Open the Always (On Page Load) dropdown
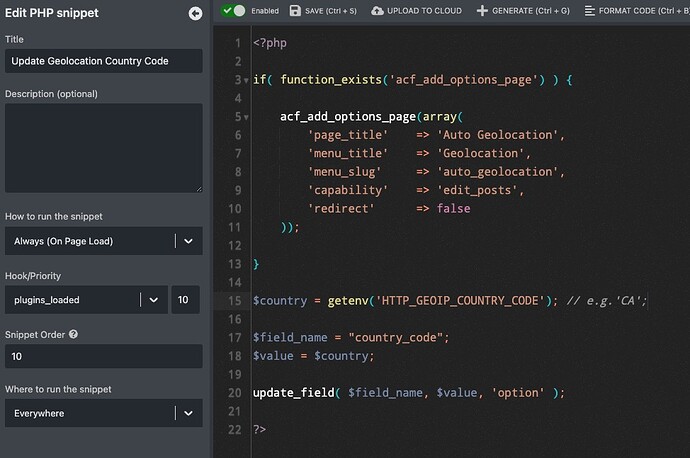This screenshot has width=690, height=458. tap(104, 241)
